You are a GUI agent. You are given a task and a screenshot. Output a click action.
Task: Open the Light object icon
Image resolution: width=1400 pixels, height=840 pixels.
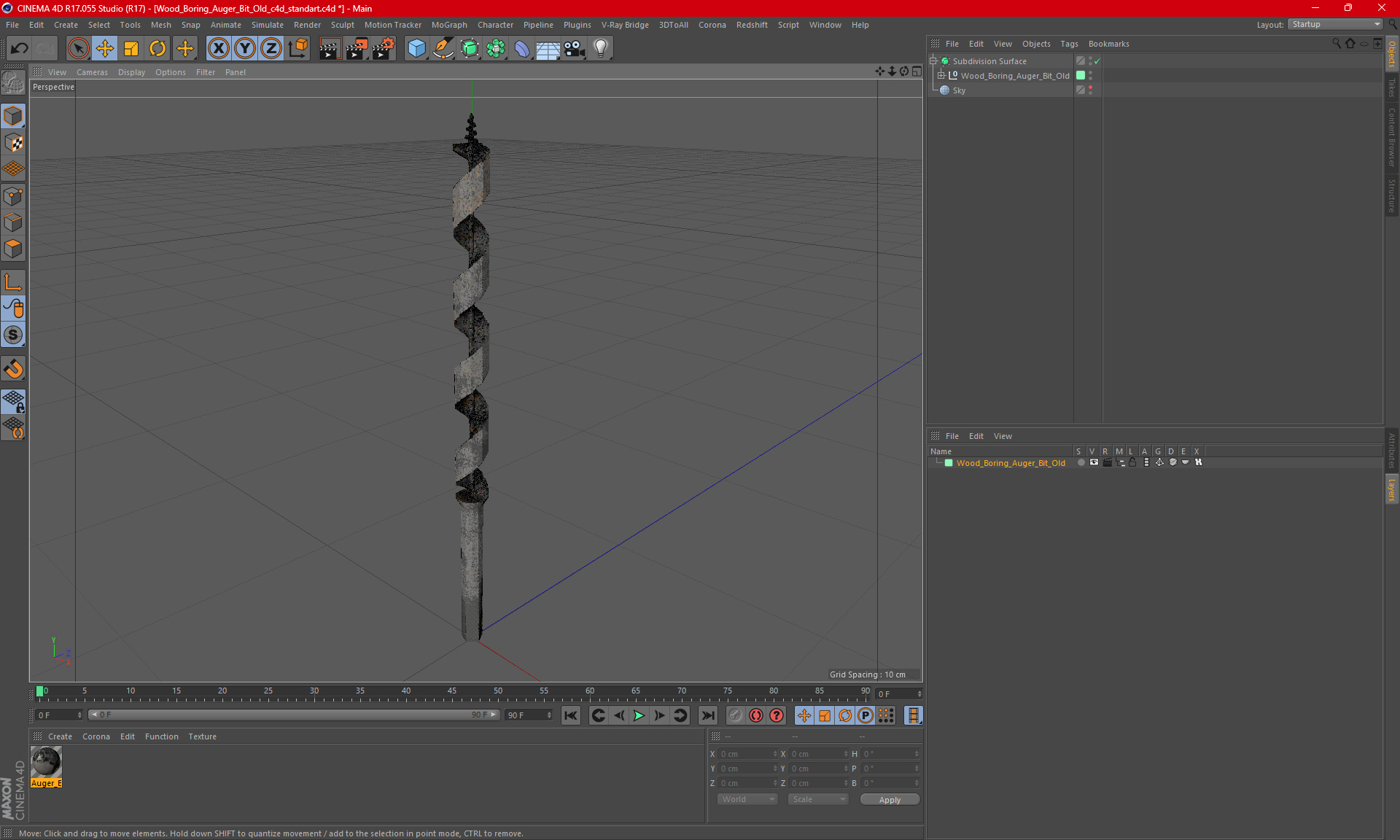coord(600,49)
